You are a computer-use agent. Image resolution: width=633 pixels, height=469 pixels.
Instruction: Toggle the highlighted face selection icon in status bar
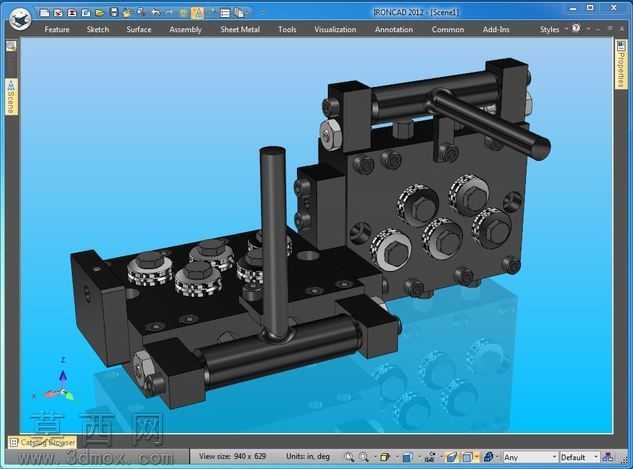tap(451, 457)
